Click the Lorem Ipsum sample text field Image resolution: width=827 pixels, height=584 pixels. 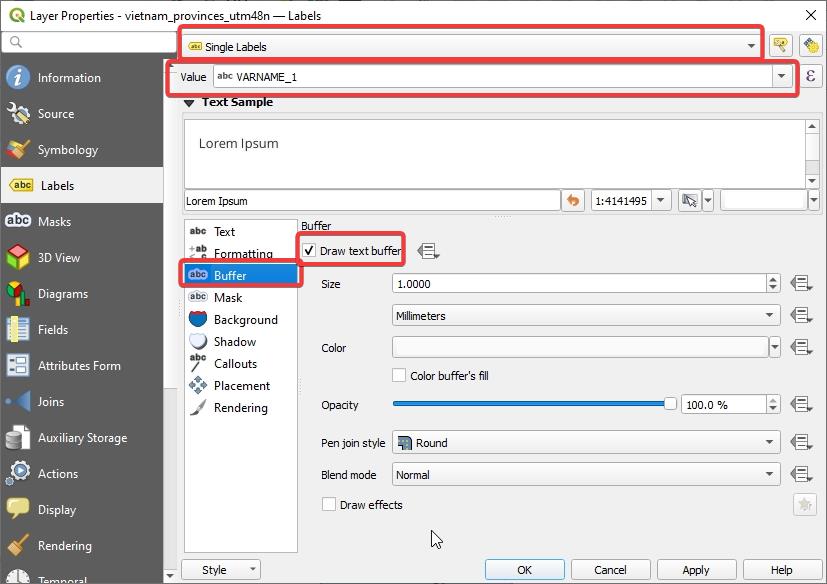pos(372,201)
